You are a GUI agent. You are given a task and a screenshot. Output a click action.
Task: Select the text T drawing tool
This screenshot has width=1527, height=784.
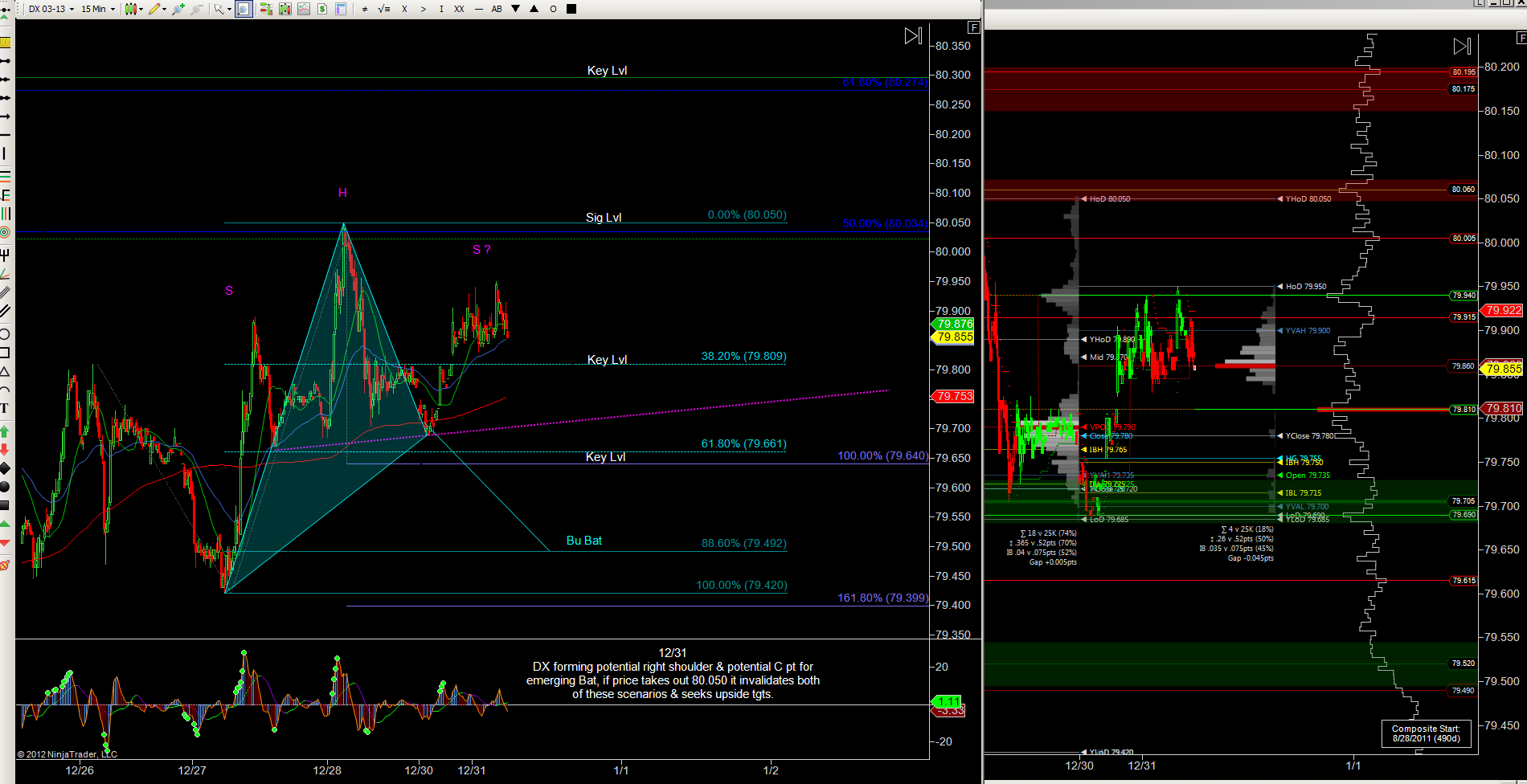pyautogui.click(x=5, y=408)
